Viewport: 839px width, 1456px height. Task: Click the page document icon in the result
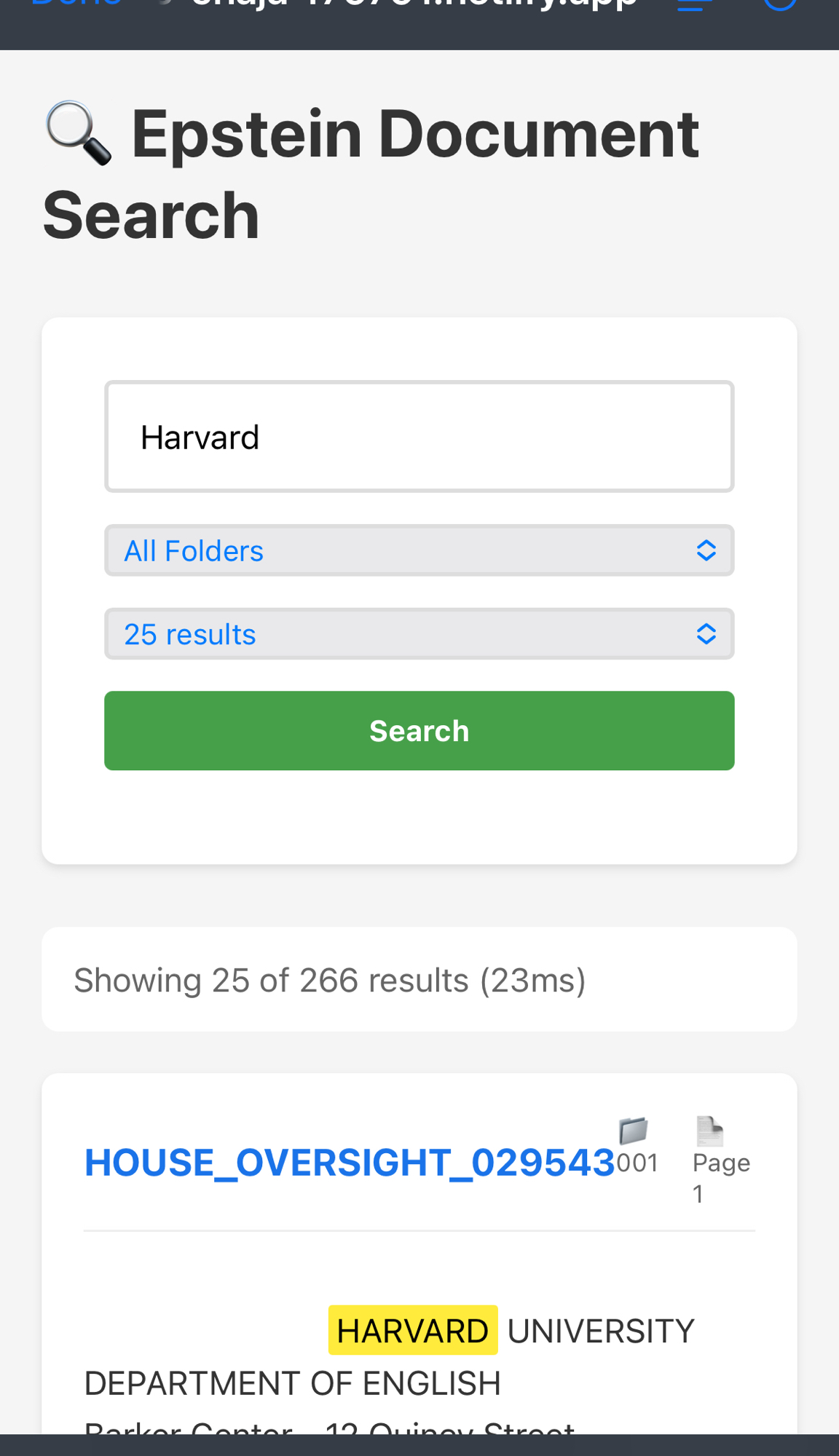709,1131
